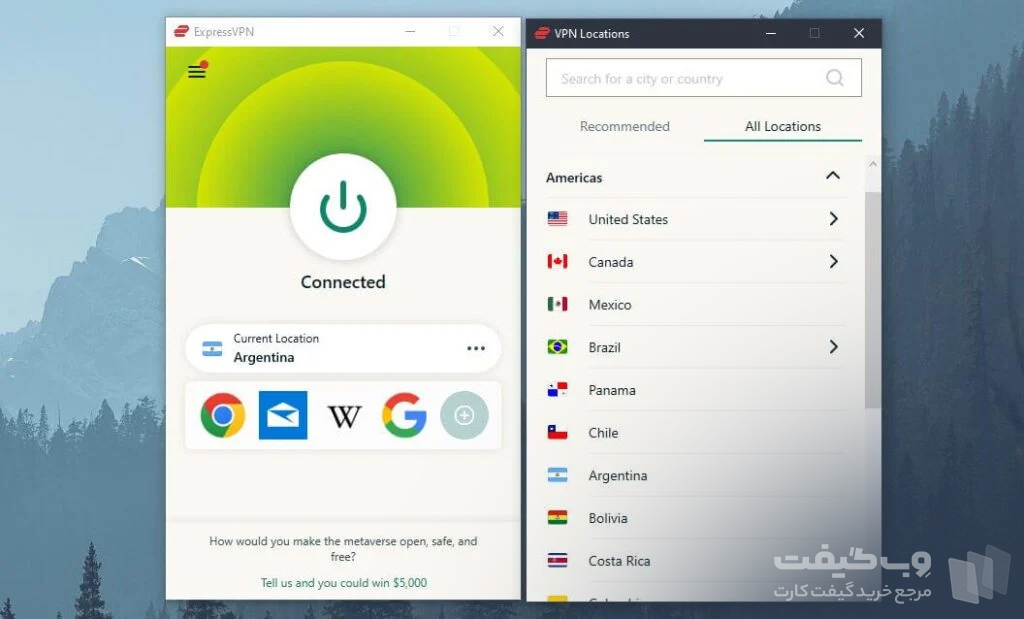The width and height of the screenshot is (1024, 619).
Task: Click the Costa Rica flag icon
Action: (557, 560)
